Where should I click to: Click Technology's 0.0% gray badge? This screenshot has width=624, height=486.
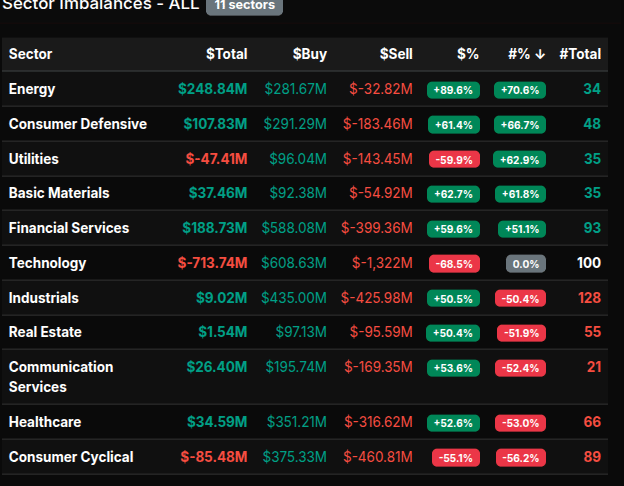(519, 264)
